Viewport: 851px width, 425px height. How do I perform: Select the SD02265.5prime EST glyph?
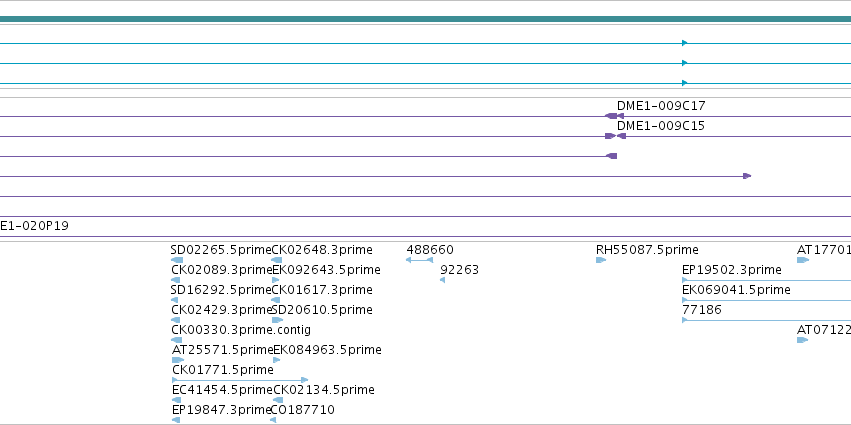(x=176, y=260)
